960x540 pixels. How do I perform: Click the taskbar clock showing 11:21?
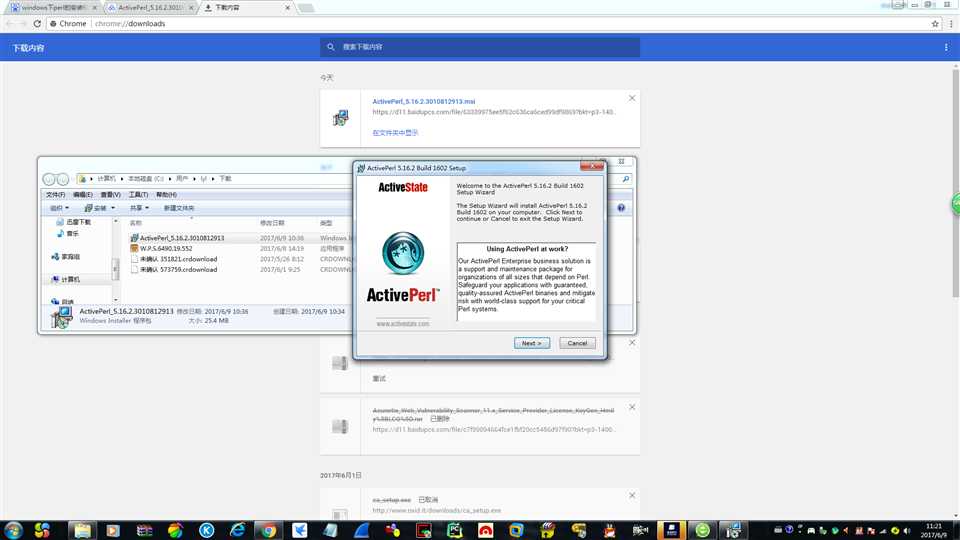(934, 530)
